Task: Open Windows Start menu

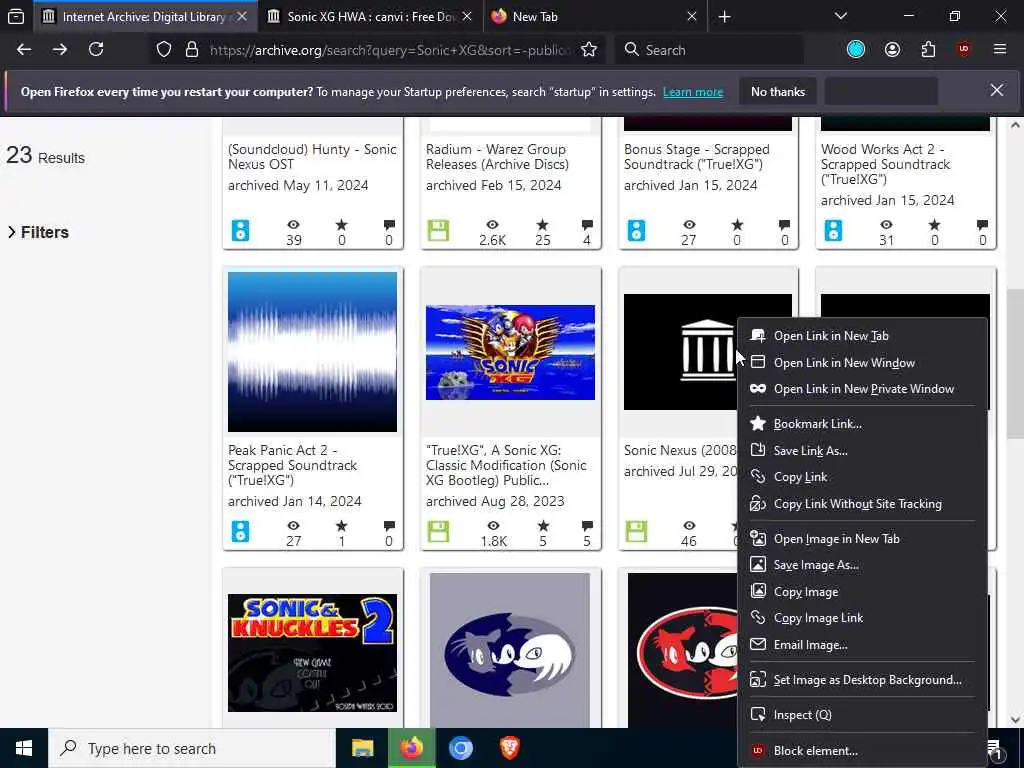Action: pos(24,748)
